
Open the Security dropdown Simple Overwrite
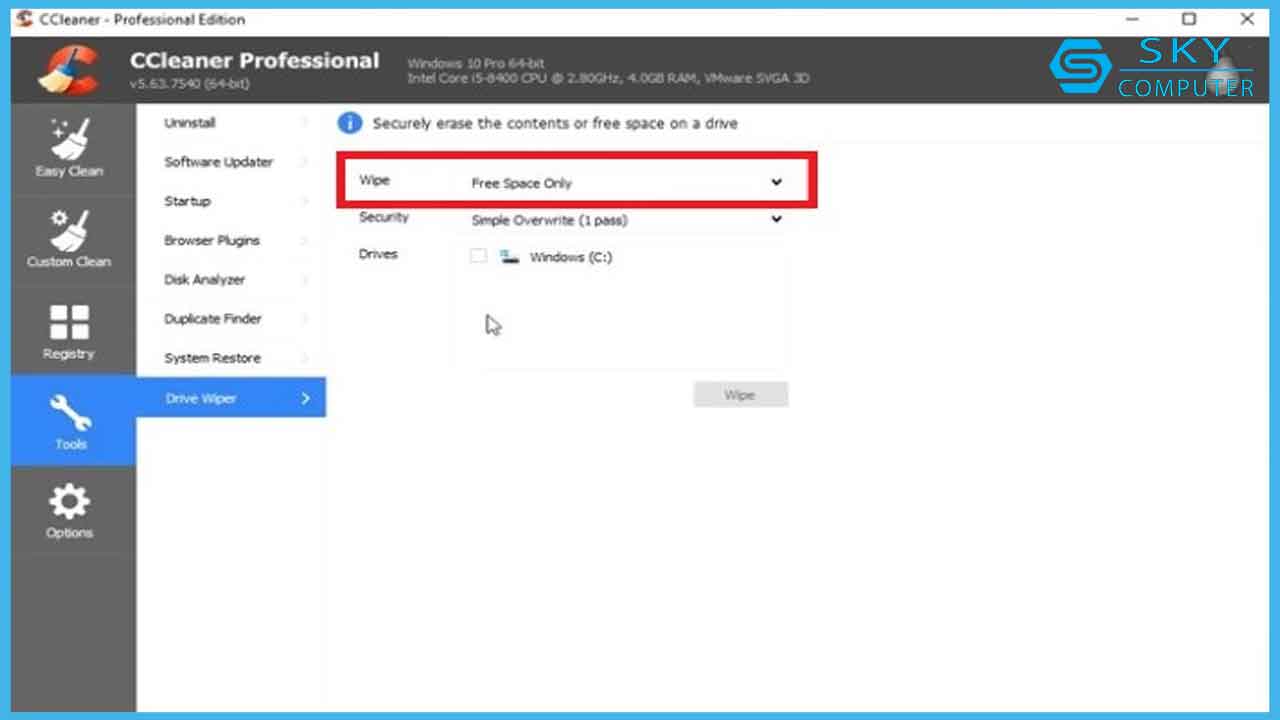(x=627, y=220)
